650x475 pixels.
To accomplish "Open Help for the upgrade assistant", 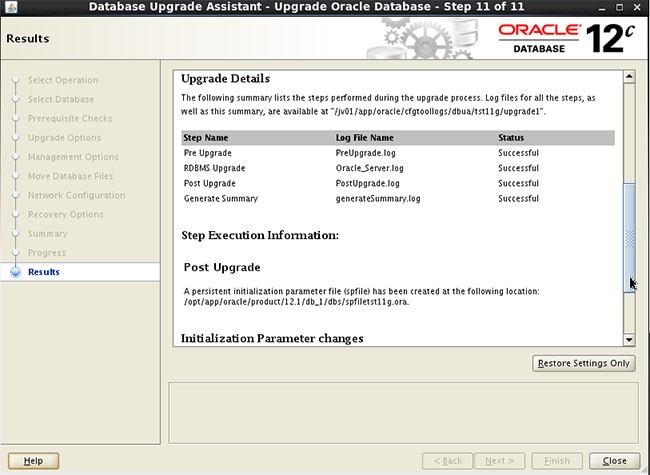I will [33, 461].
